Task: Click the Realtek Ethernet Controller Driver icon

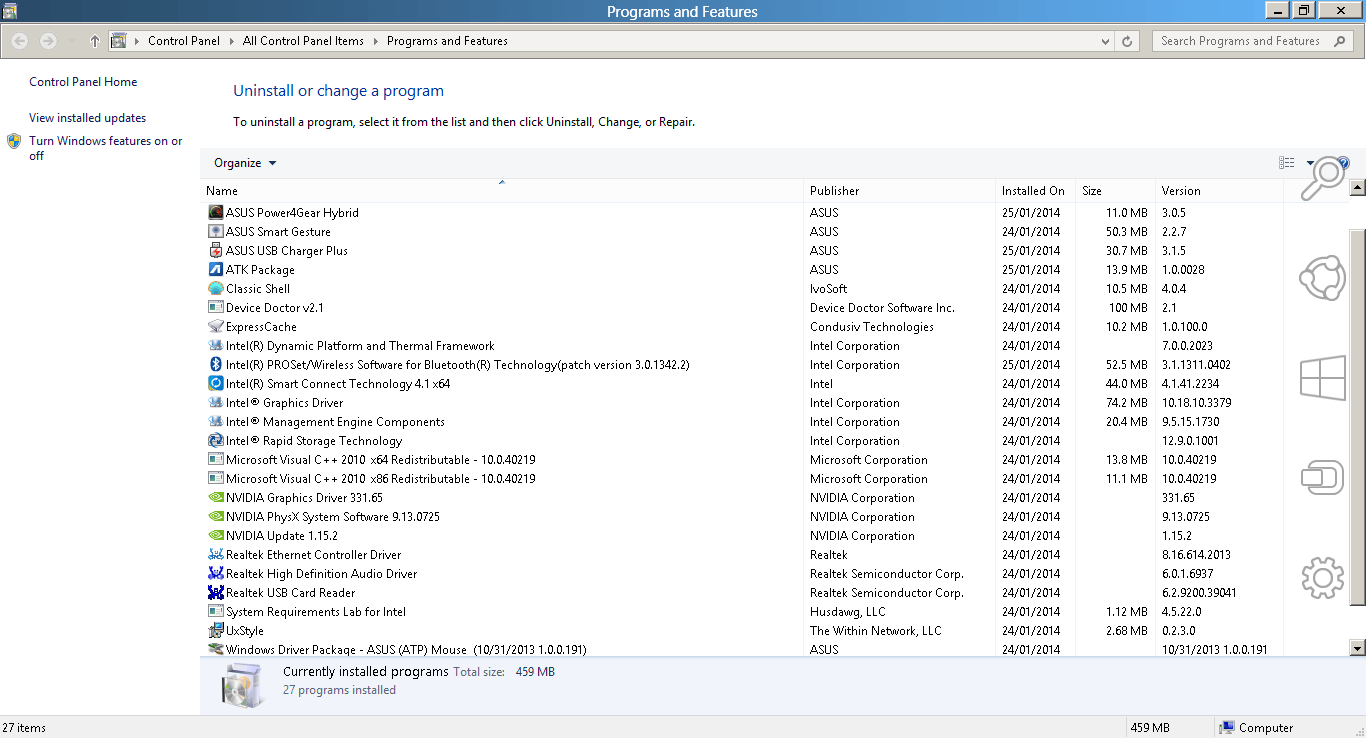Action: (215, 555)
